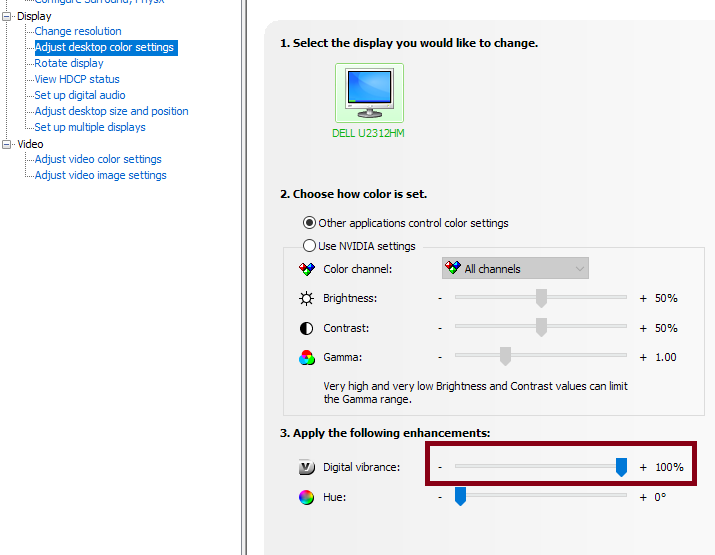This screenshot has height=555, width=715.
Task: Open Adjust video image settings page
Action: point(100,175)
